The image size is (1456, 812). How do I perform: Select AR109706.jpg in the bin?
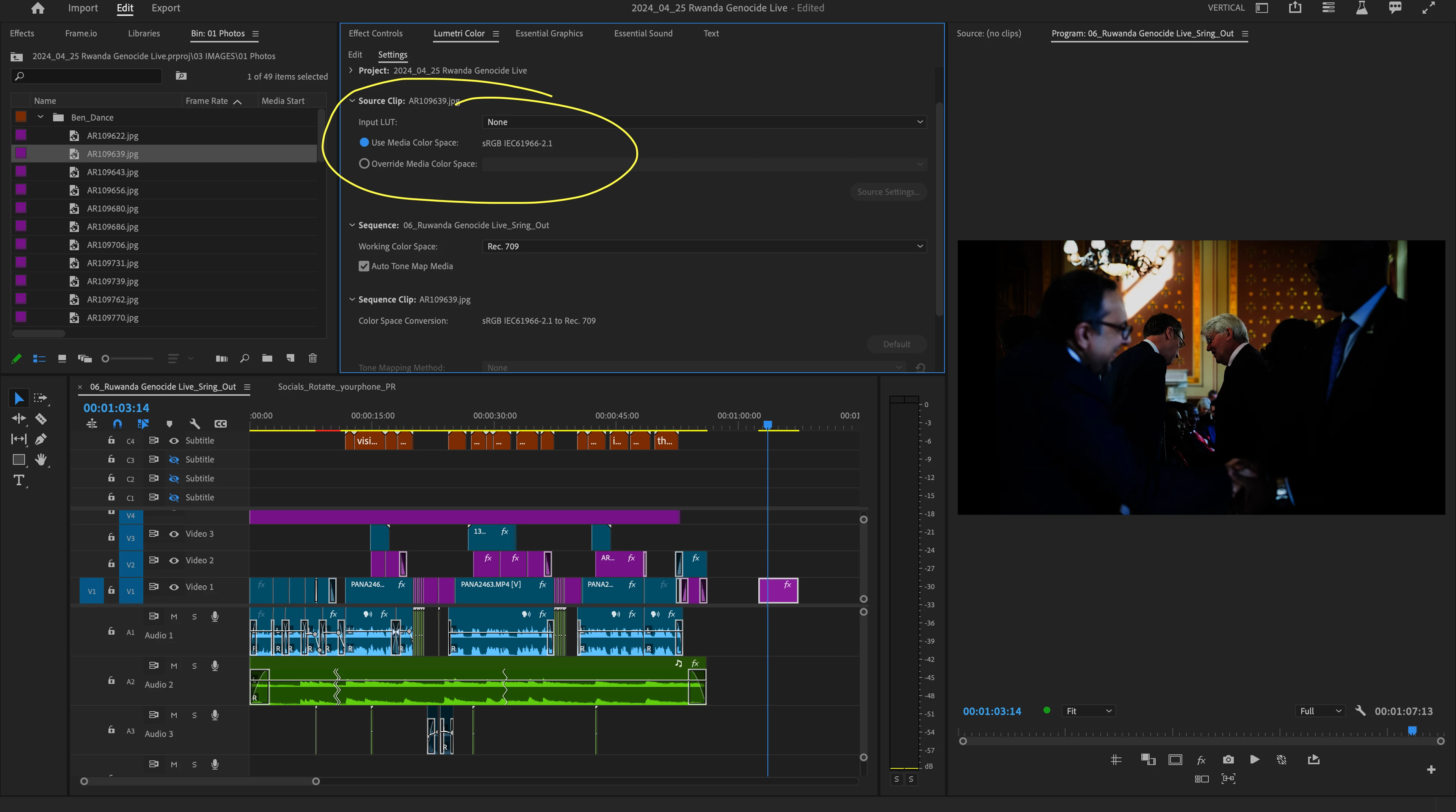pos(113,245)
